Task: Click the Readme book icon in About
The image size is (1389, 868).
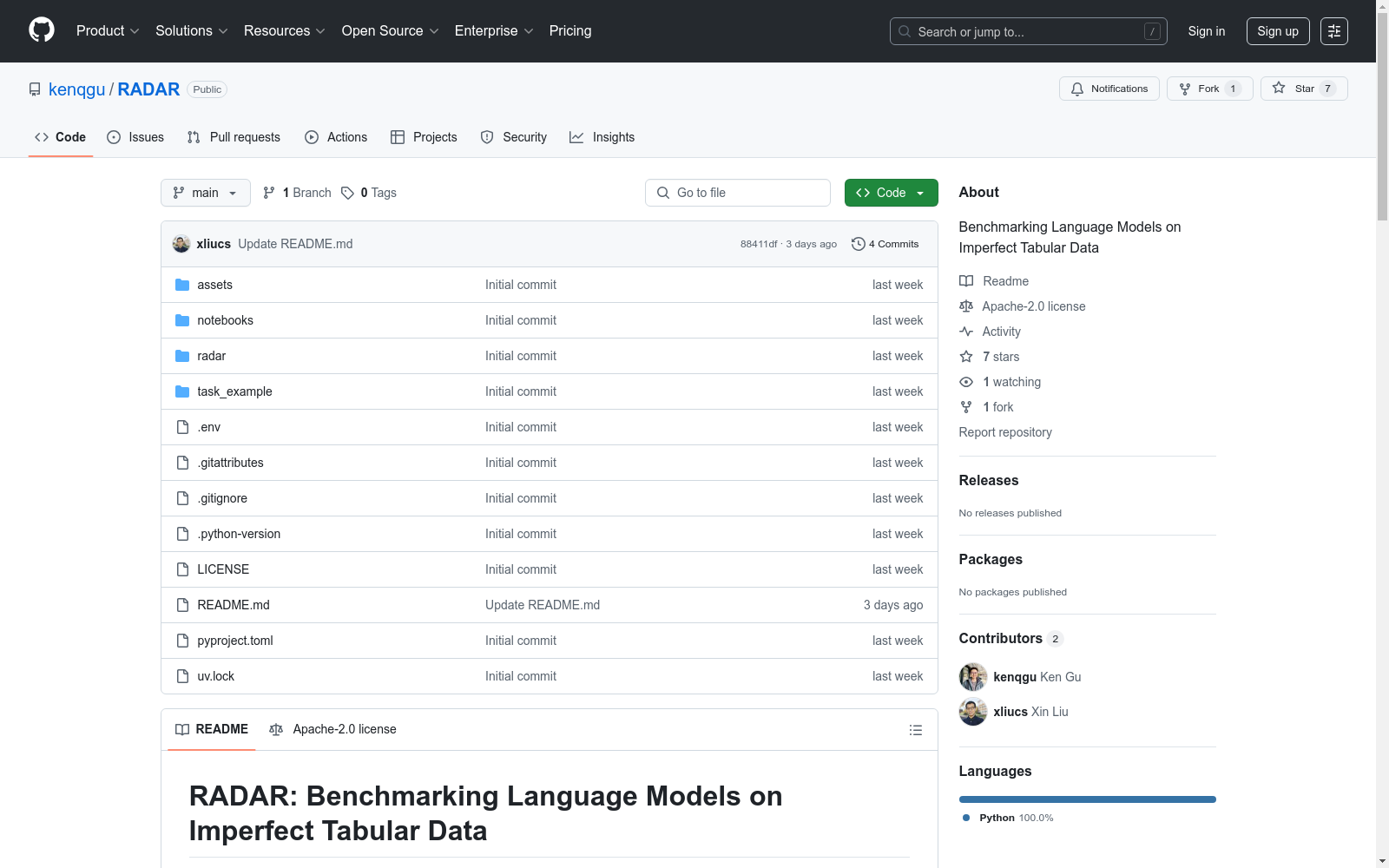Action: [x=966, y=281]
